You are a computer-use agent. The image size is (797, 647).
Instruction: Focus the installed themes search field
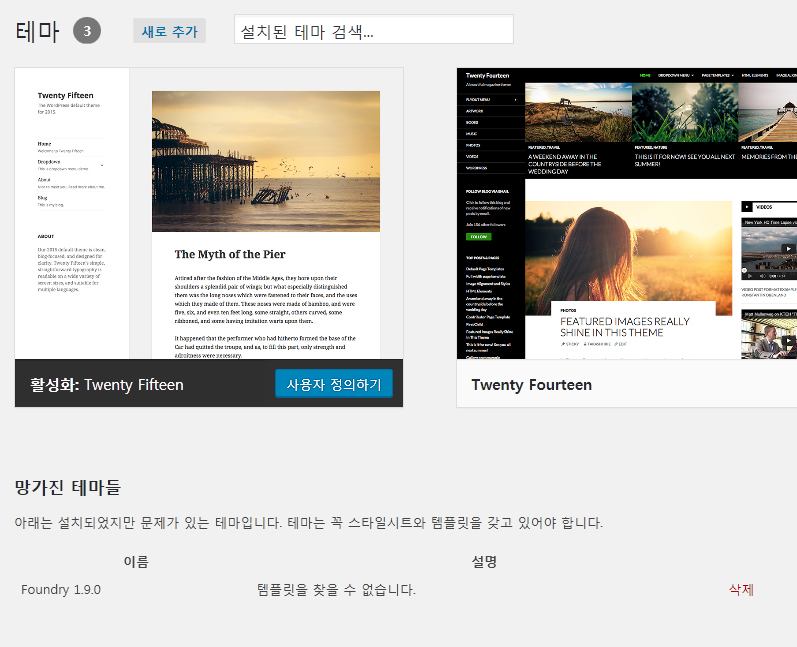(x=373, y=30)
